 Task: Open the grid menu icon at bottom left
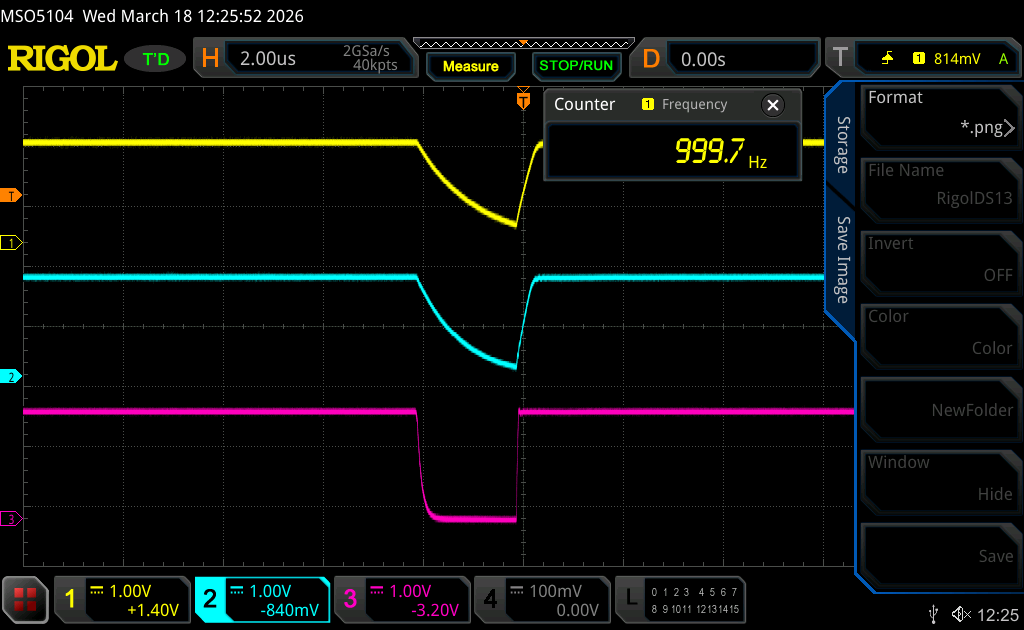(x=26, y=600)
